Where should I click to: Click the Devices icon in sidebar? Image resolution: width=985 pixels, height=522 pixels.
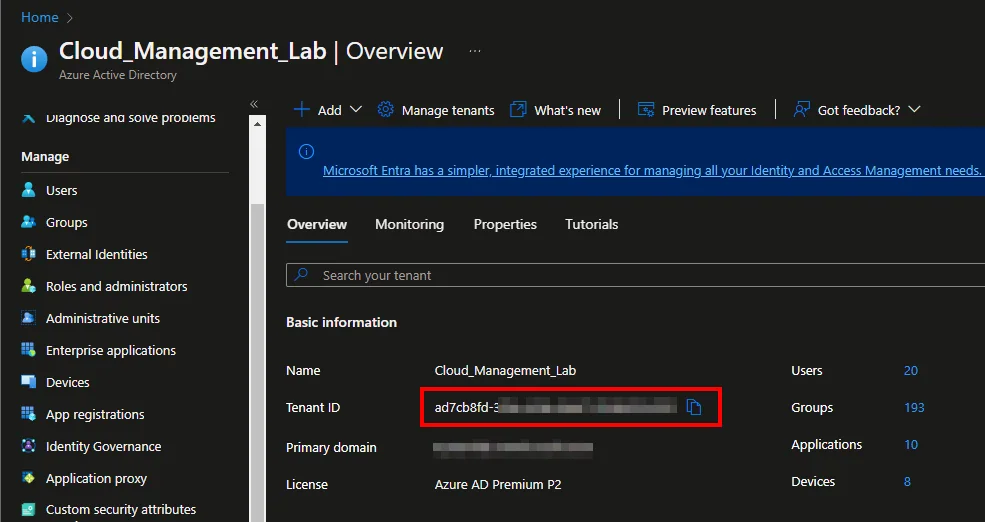coord(28,382)
